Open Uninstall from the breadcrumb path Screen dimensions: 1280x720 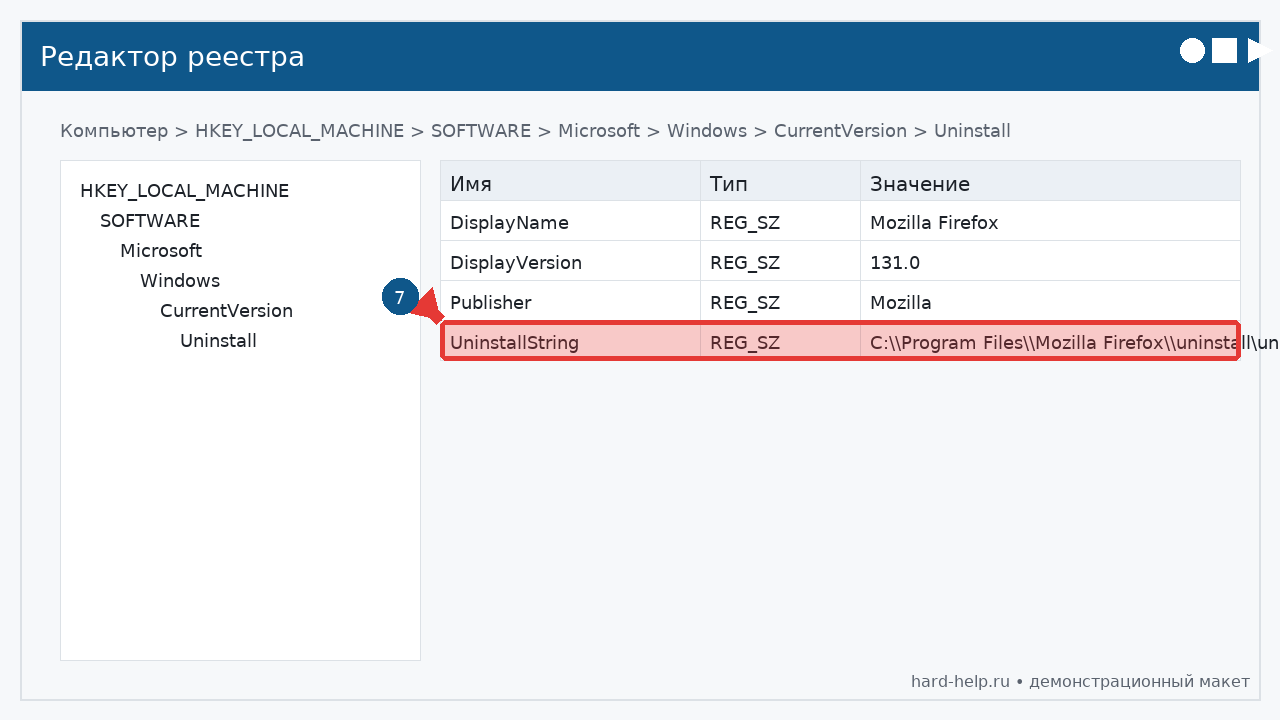click(971, 131)
